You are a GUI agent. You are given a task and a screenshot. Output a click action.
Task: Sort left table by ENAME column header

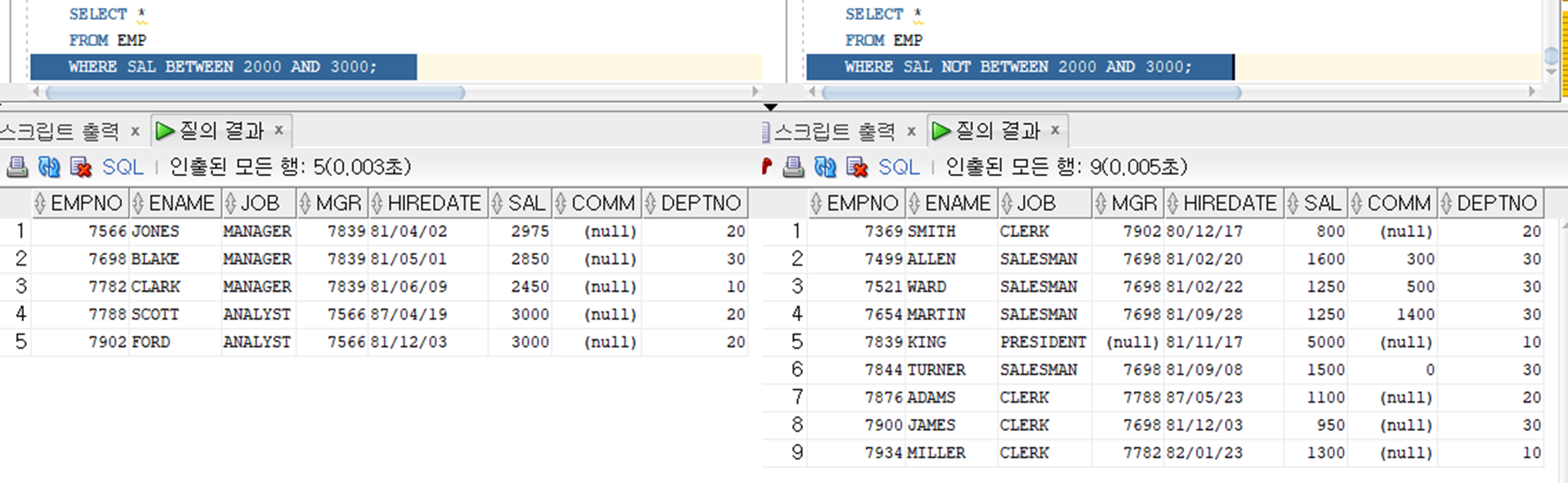175,203
